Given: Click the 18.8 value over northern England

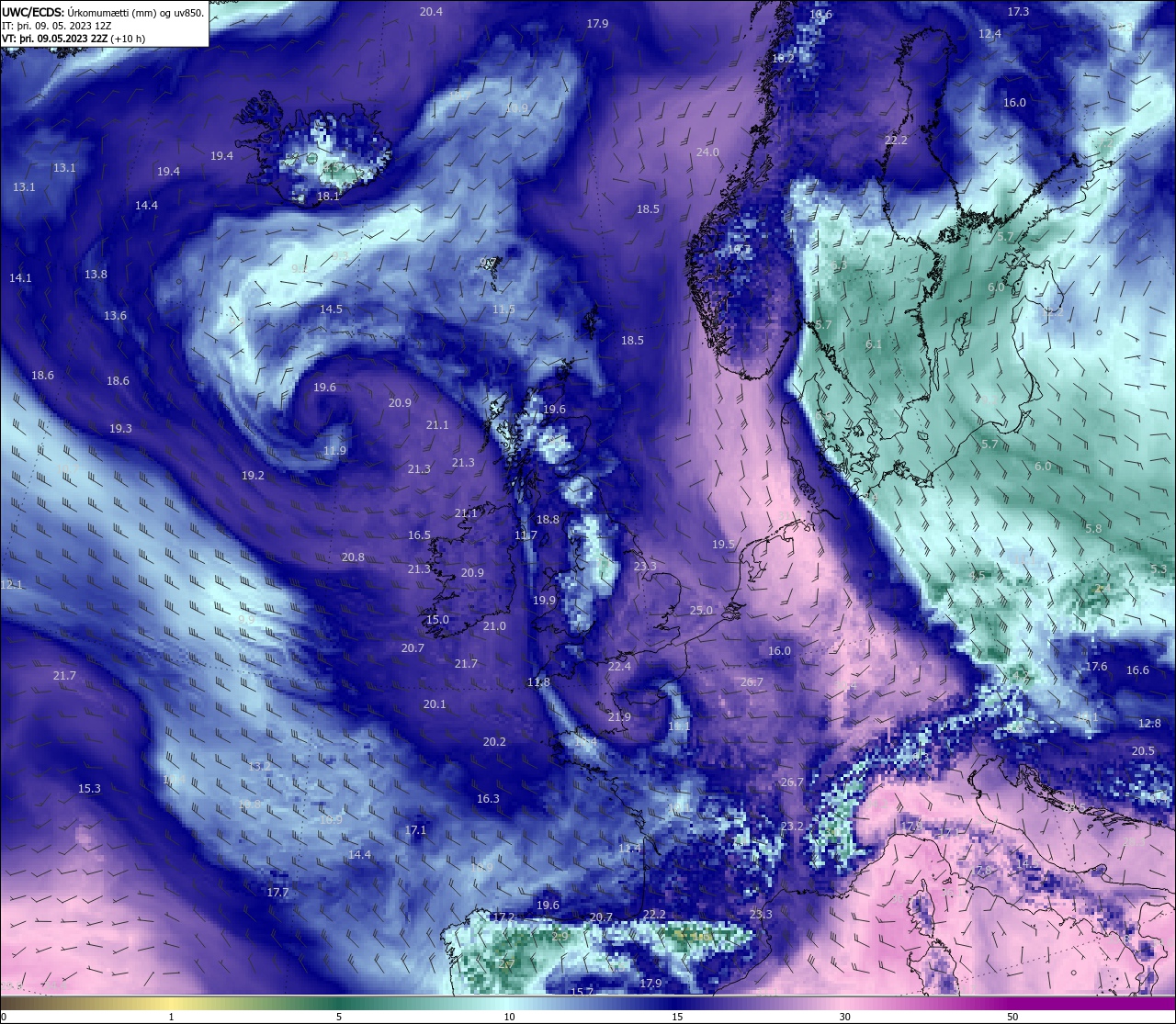Looking at the screenshot, I should (x=548, y=520).
